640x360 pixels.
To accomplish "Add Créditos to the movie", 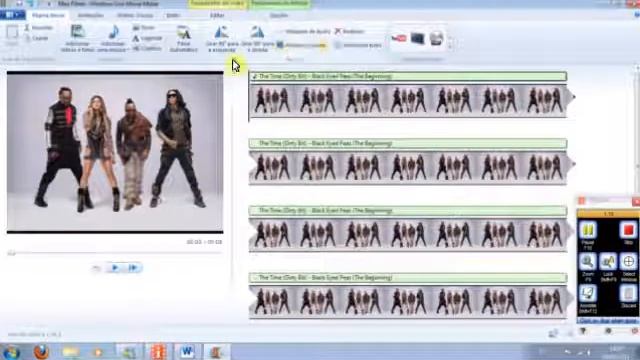I will [x=147, y=48].
